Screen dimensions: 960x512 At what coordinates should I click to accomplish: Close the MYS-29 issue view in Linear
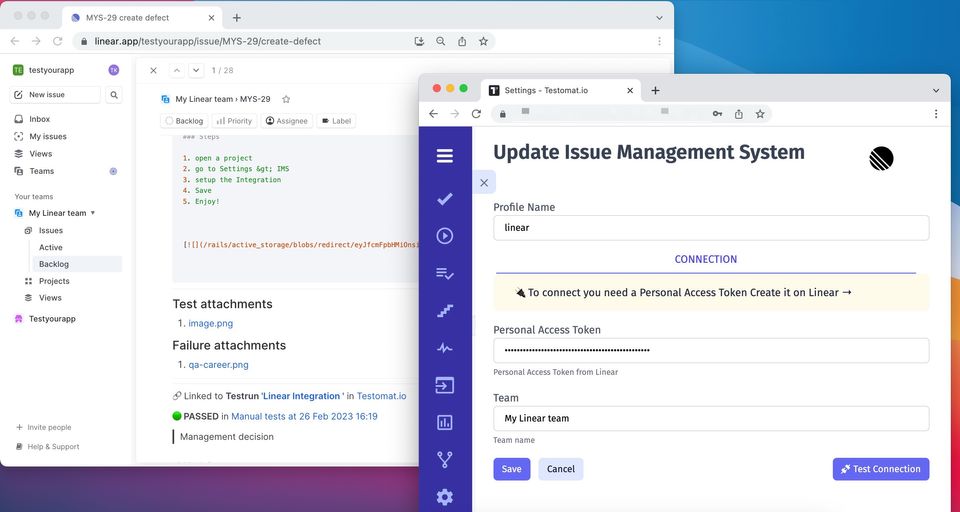point(154,70)
